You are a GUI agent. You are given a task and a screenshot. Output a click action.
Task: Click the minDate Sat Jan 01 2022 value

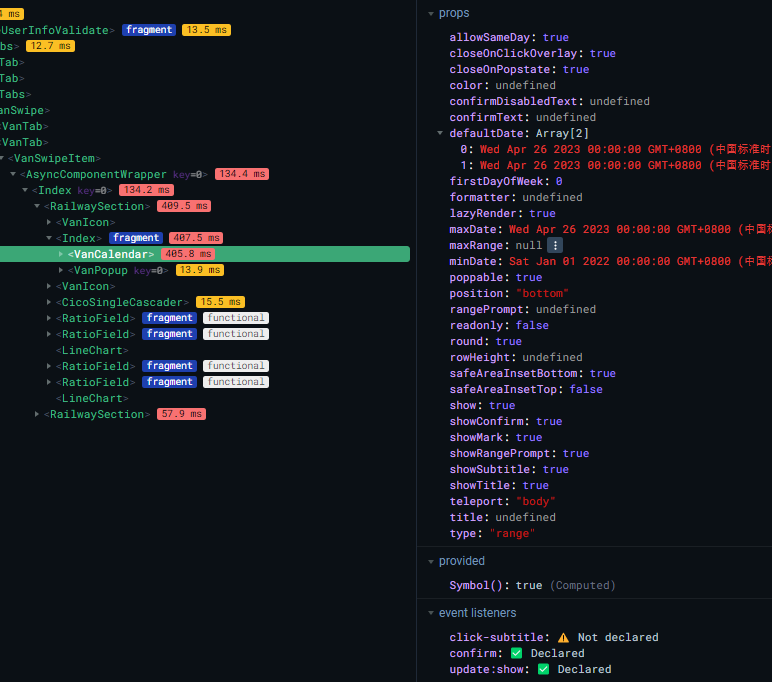[x=640, y=261]
